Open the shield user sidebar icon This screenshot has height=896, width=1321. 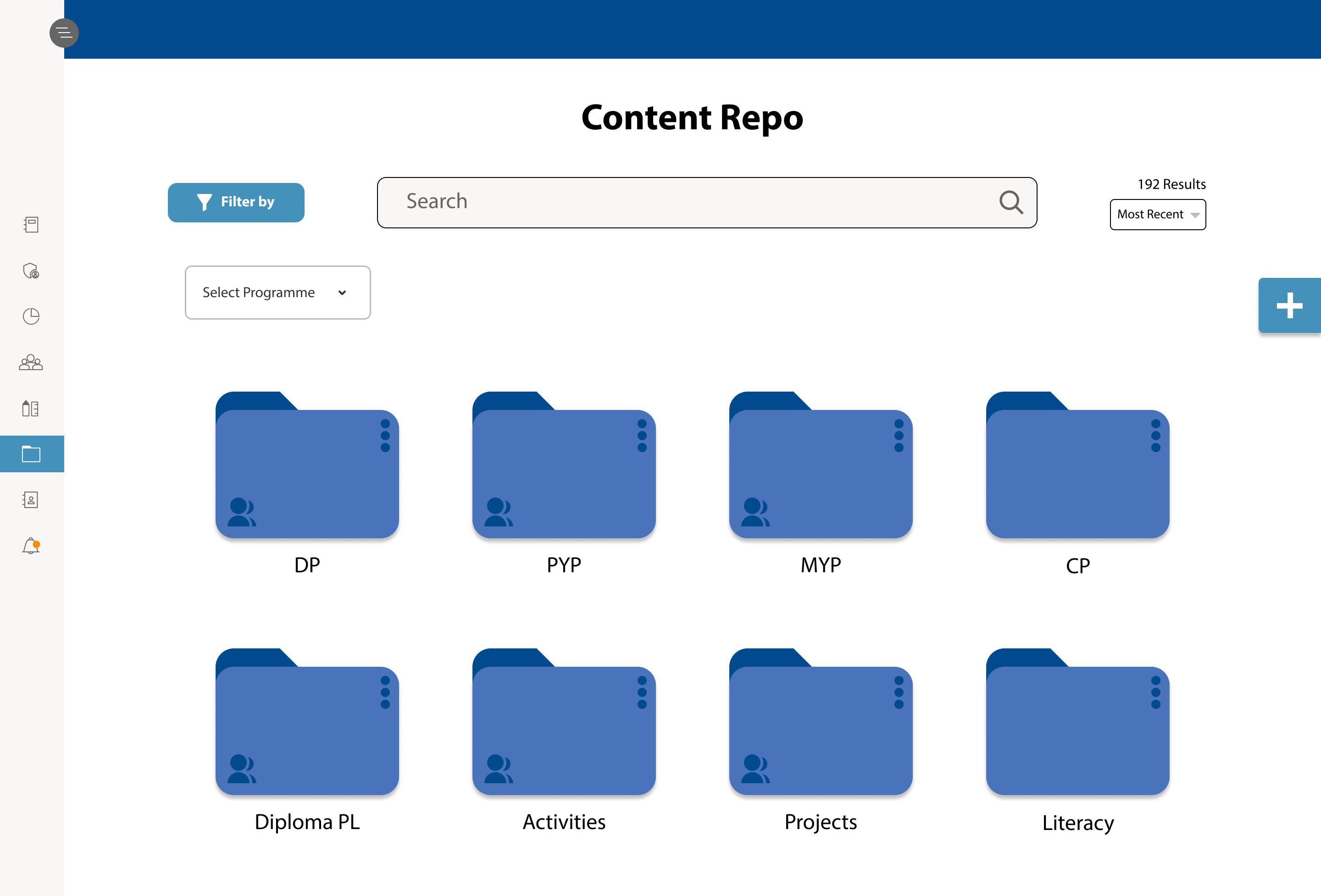click(x=31, y=271)
